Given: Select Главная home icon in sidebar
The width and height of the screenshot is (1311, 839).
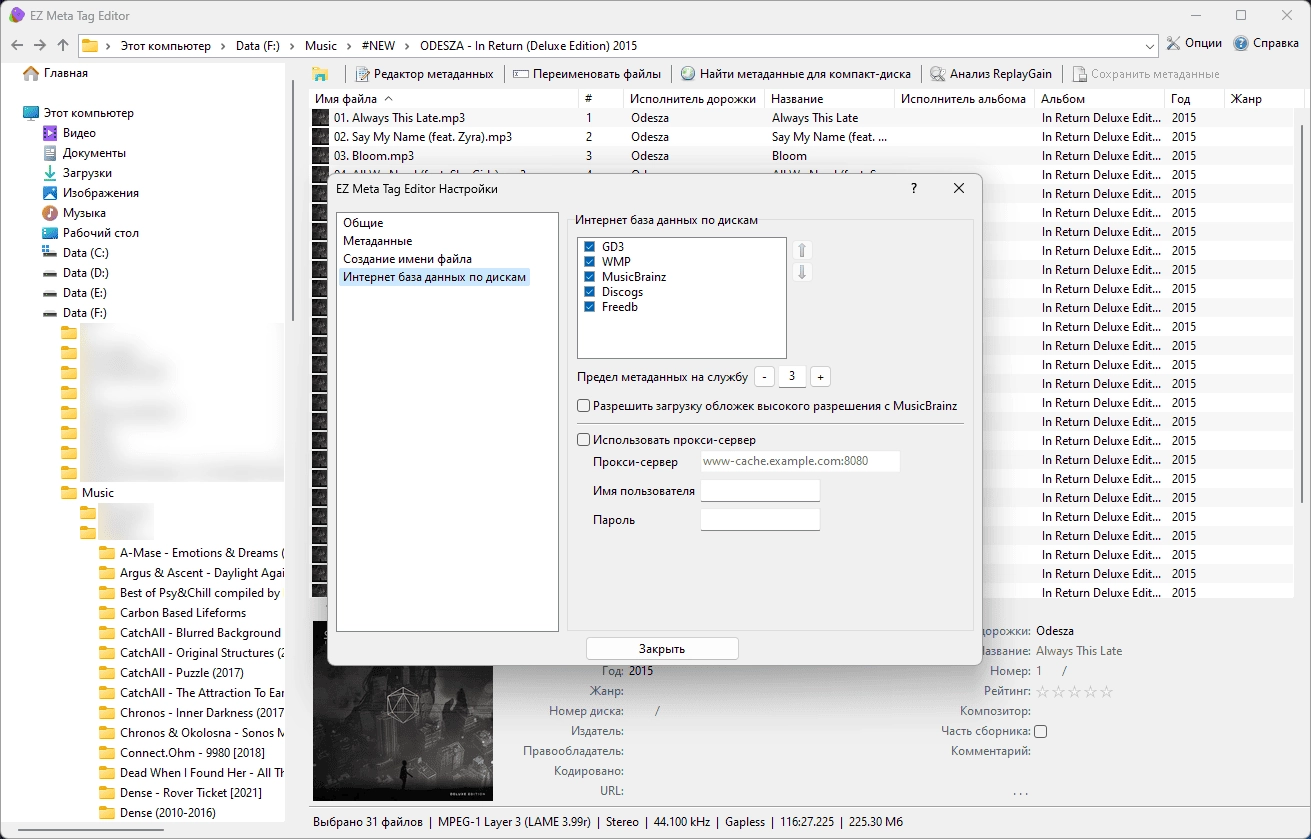Looking at the screenshot, I should tap(31, 73).
